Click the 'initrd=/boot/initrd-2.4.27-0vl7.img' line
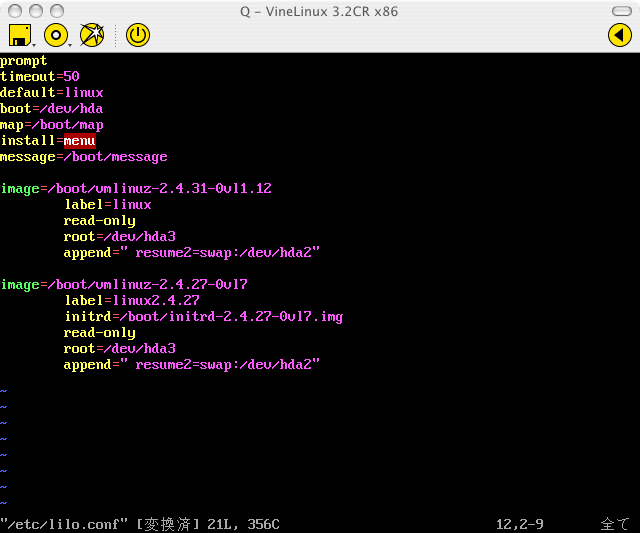Image resolution: width=640 pixels, height=533 pixels. [204, 317]
